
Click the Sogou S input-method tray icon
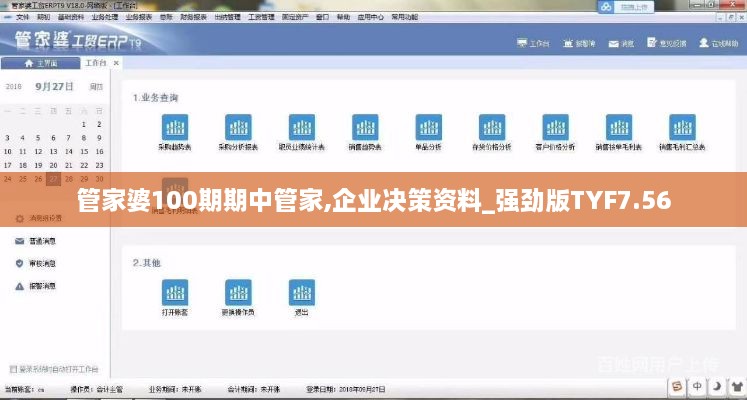(x=677, y=386)
